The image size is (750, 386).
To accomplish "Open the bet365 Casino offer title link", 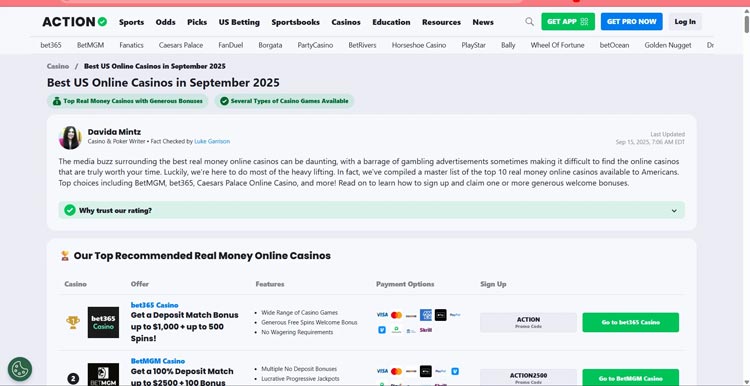I will pos(154,305).
